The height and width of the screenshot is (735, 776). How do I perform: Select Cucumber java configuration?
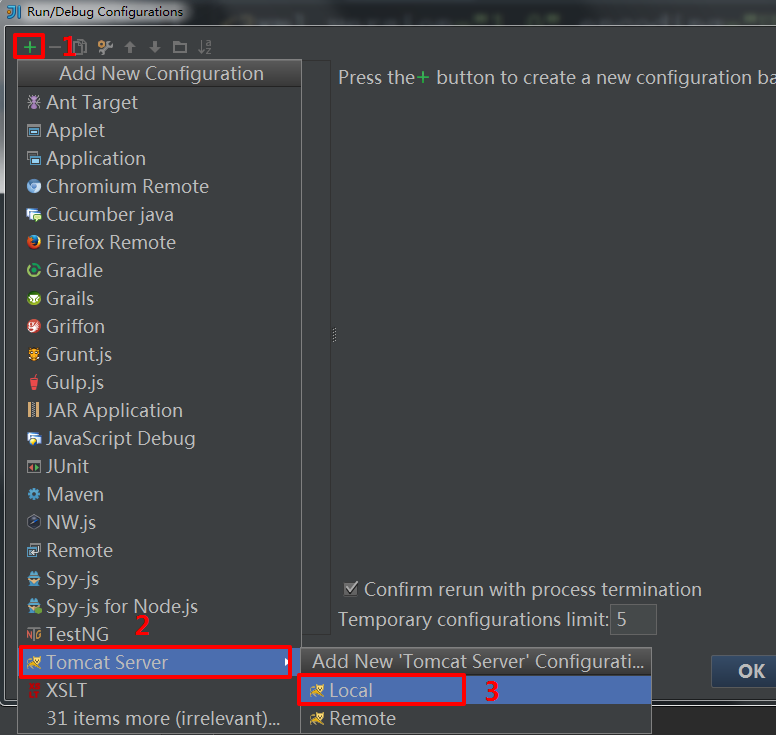click(x=159, y=214)
